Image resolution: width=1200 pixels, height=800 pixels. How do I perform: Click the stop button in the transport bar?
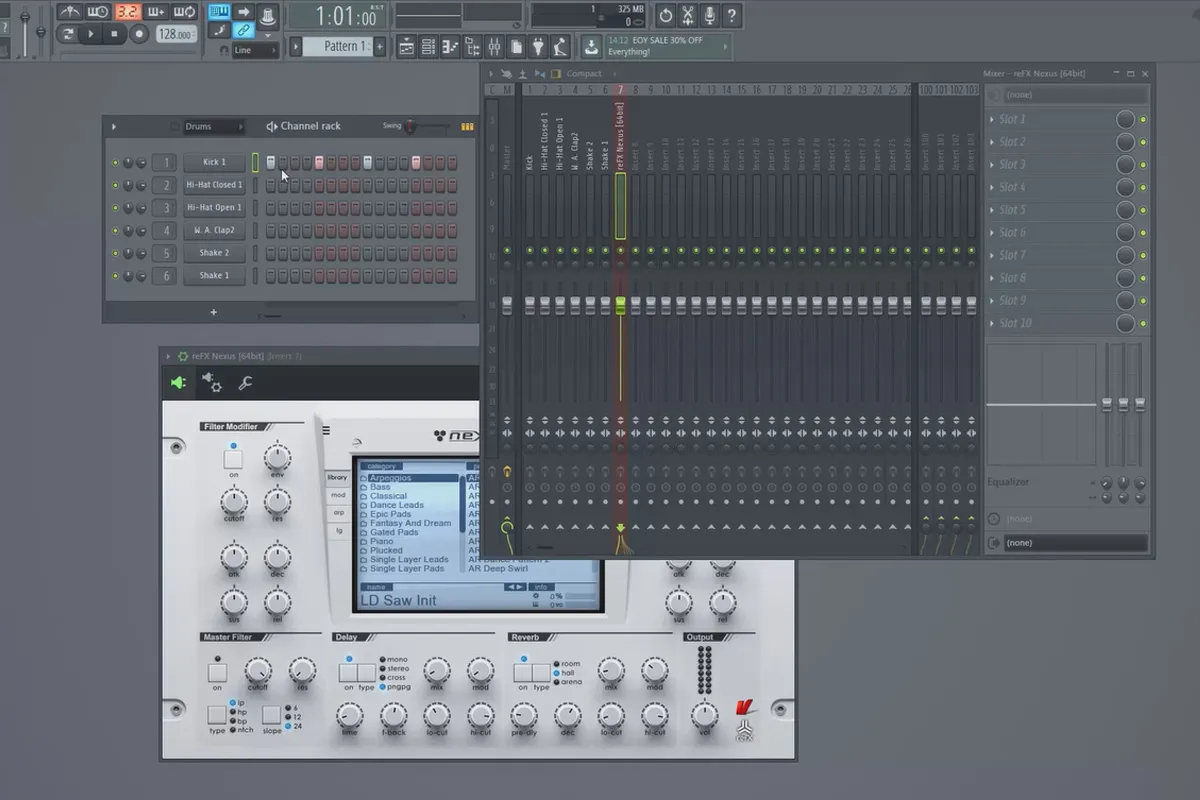(x=115, y=34)
